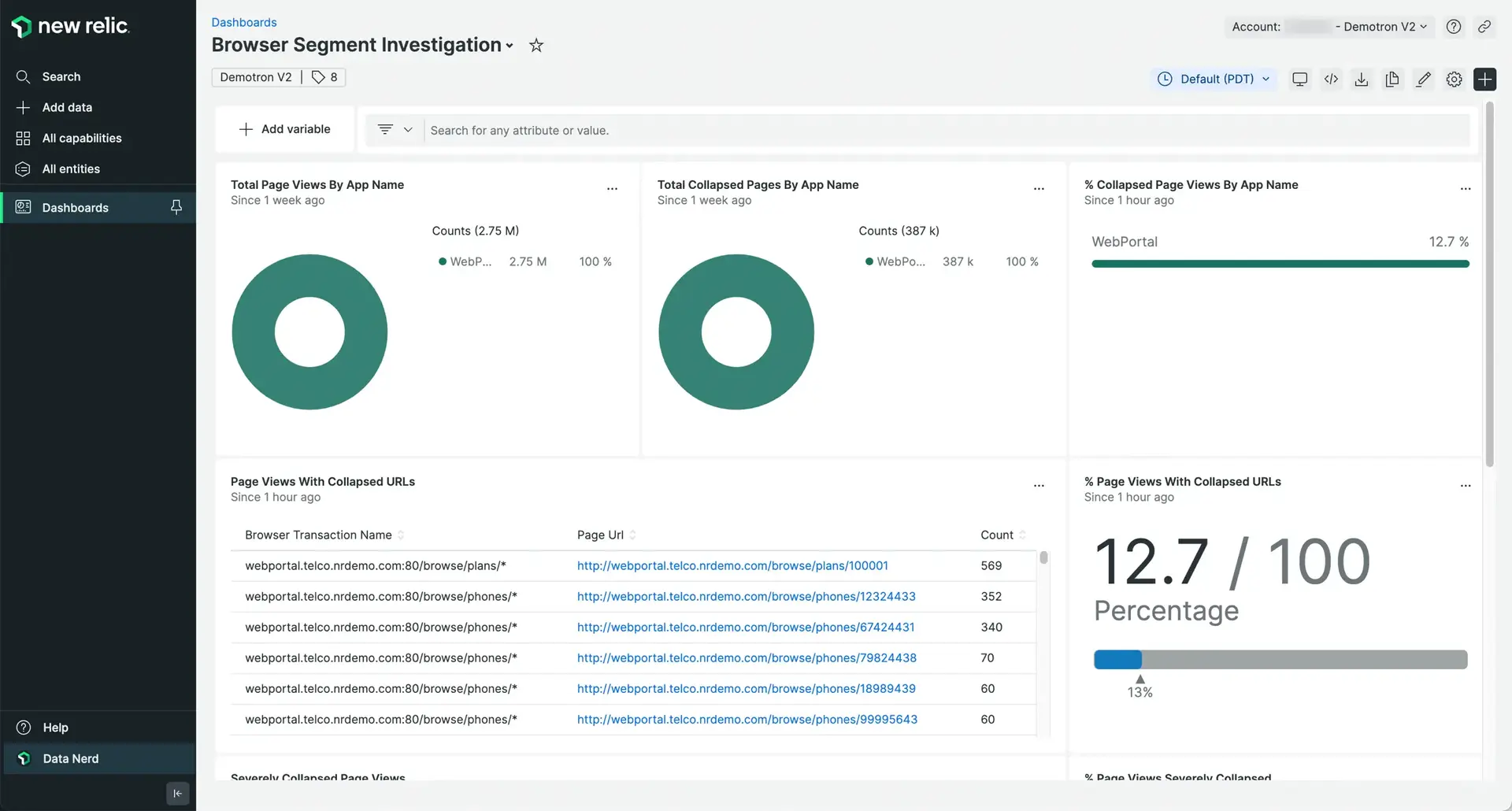The height and width of the screenshot is (811, 1512).
Task: Open the Default (PDT) time picker dropdown
Action: pyautogui.click(x=1213, y=79)
